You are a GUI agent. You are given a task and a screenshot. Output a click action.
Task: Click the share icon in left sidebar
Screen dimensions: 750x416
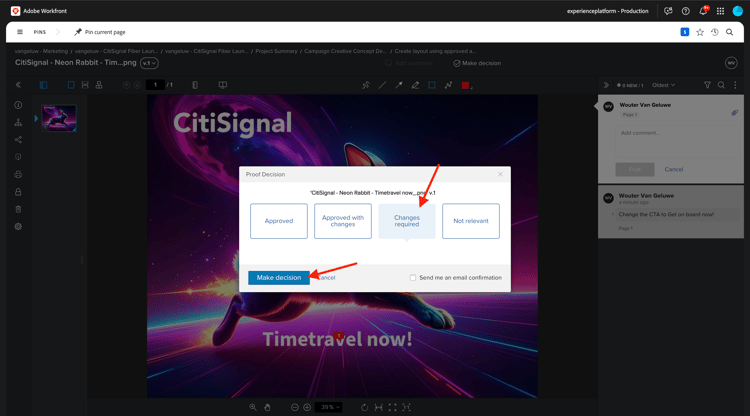[x=18, y=140]
